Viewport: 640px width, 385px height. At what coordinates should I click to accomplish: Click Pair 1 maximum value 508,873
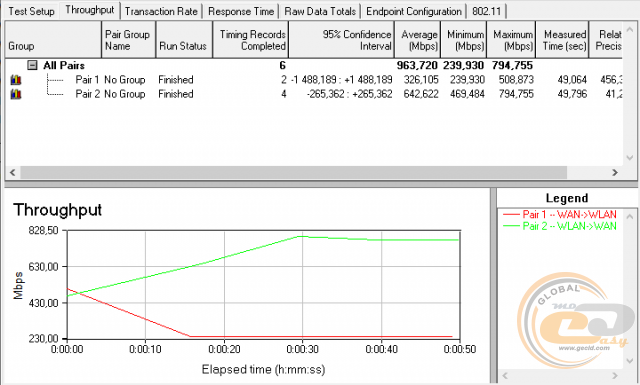point(516,80)
